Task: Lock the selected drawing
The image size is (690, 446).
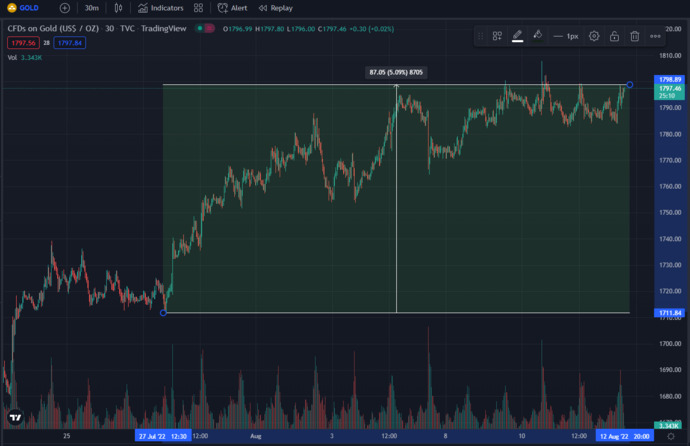Action: tap(614, 36)
